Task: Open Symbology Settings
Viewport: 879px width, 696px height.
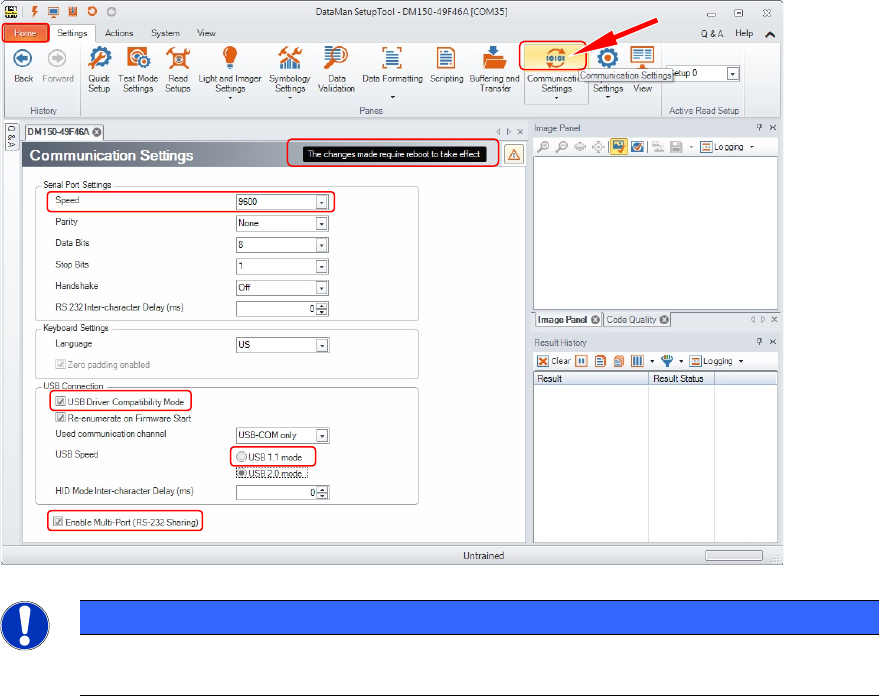Action: coord(289,68)
